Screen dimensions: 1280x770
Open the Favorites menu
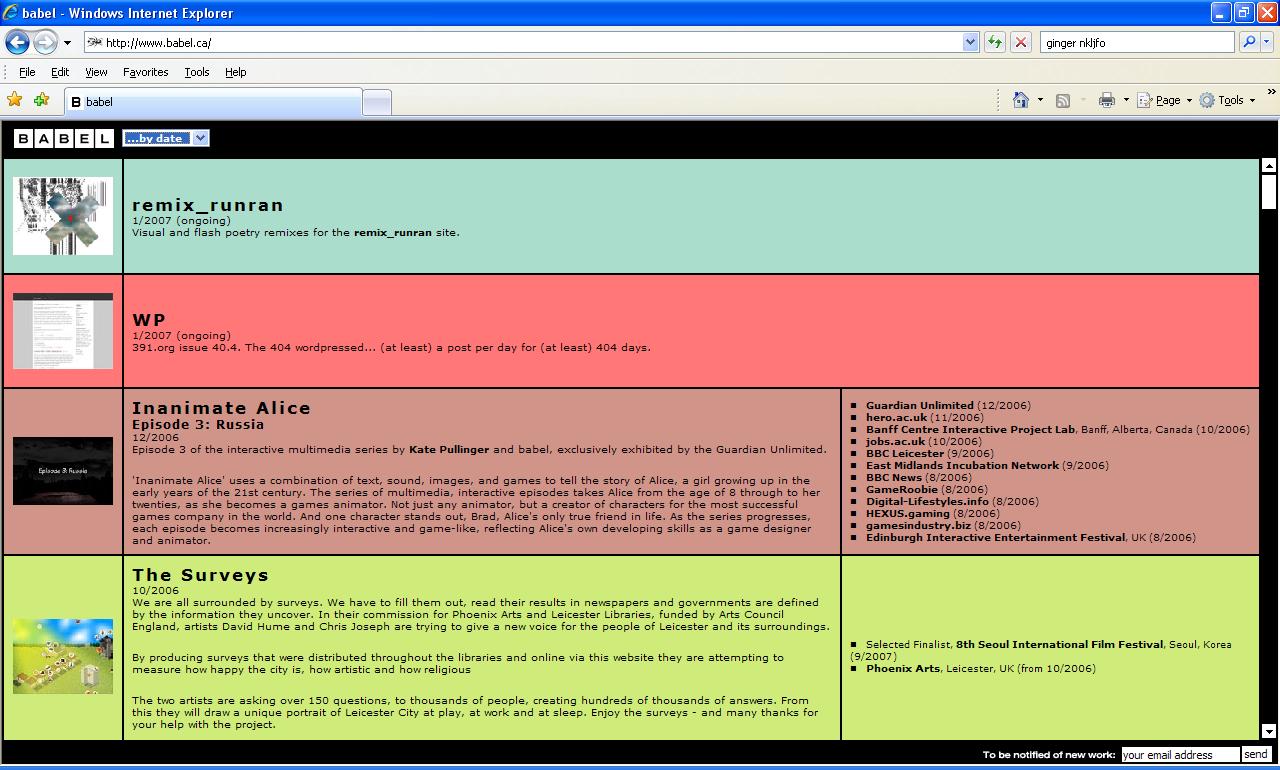click(x=146, y=72)
